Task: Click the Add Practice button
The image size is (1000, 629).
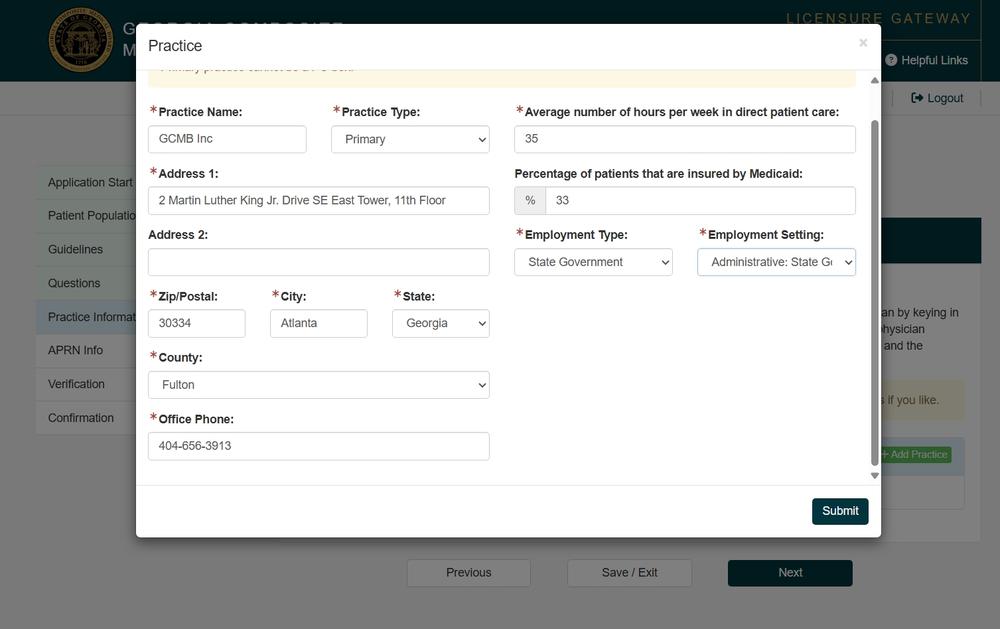Action: [x=914, y=454]
